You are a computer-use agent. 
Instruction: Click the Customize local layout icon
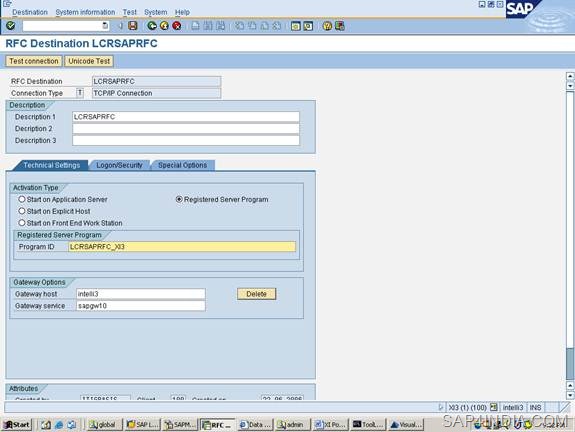coord(340,26)
